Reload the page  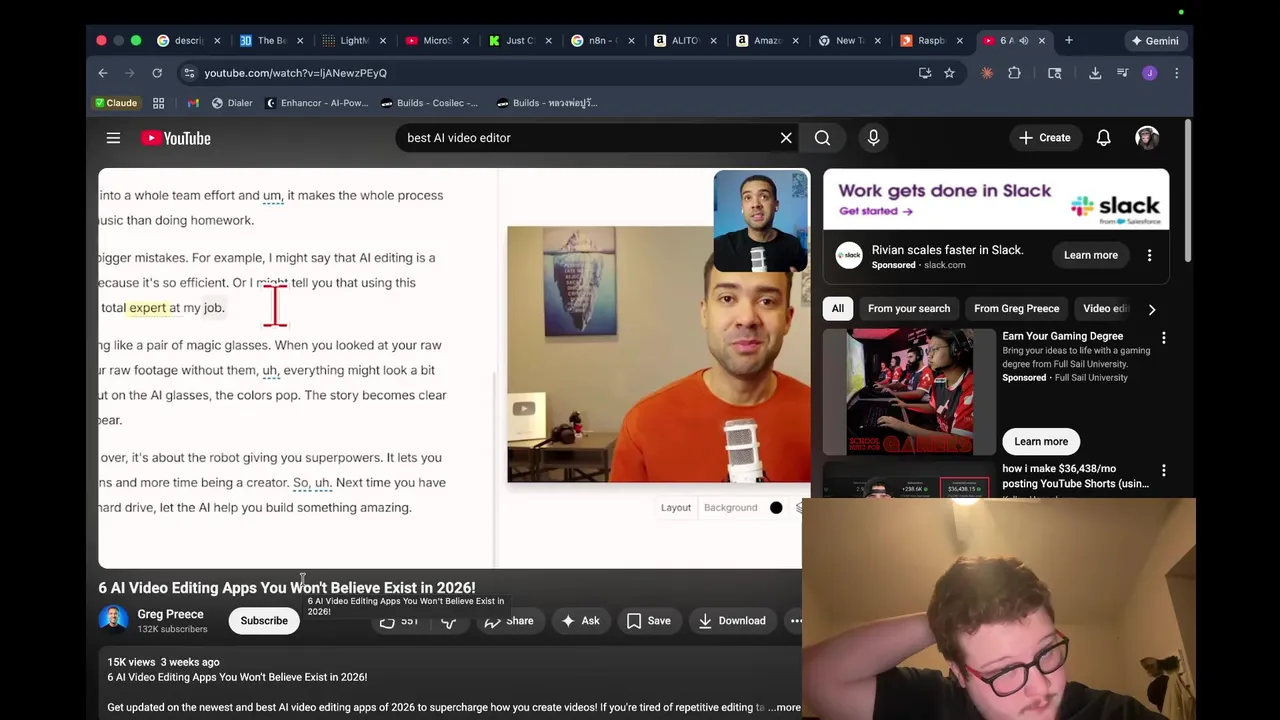(x=157, y=73)
